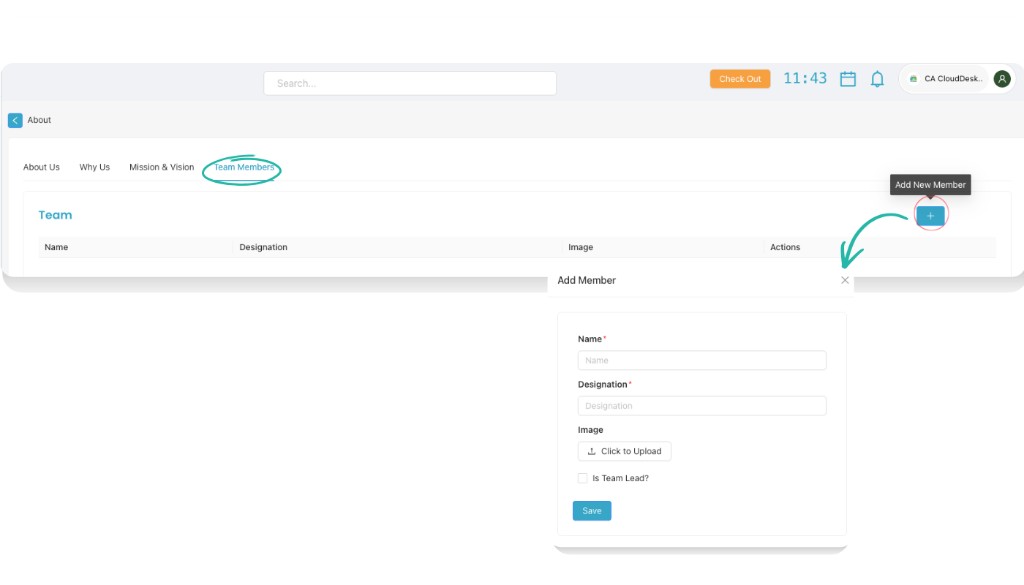Select the Team Members tab
This screenshot has height=585, width=1024.
tap(243, 167)
